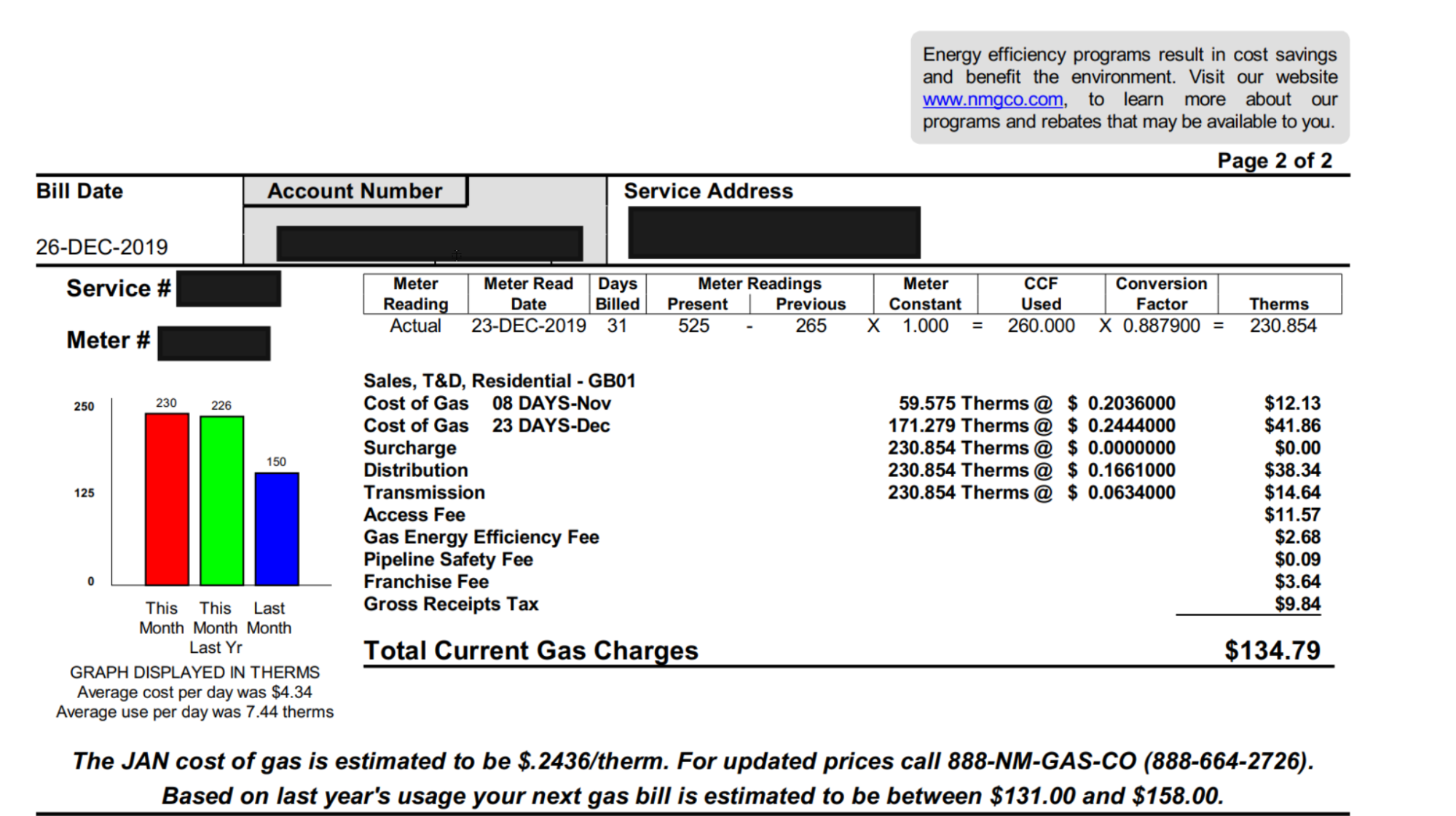This screenshot has width=1456, height=816.
Task: Select the Cost of Gas 23 DAYS-Dec line
Action: (486, 425)
